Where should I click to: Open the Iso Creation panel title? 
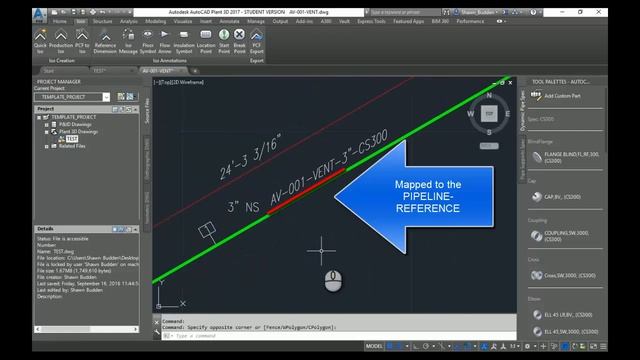[x=62, y=60]
